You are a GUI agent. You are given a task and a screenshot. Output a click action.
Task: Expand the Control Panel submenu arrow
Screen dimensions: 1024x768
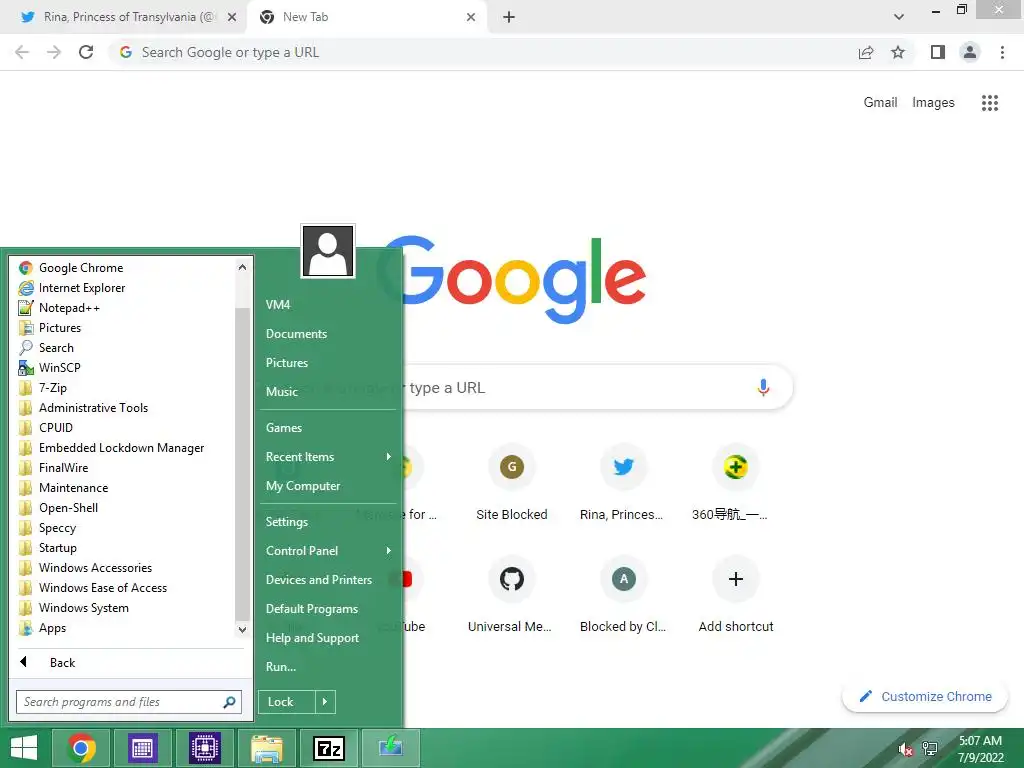389,551
